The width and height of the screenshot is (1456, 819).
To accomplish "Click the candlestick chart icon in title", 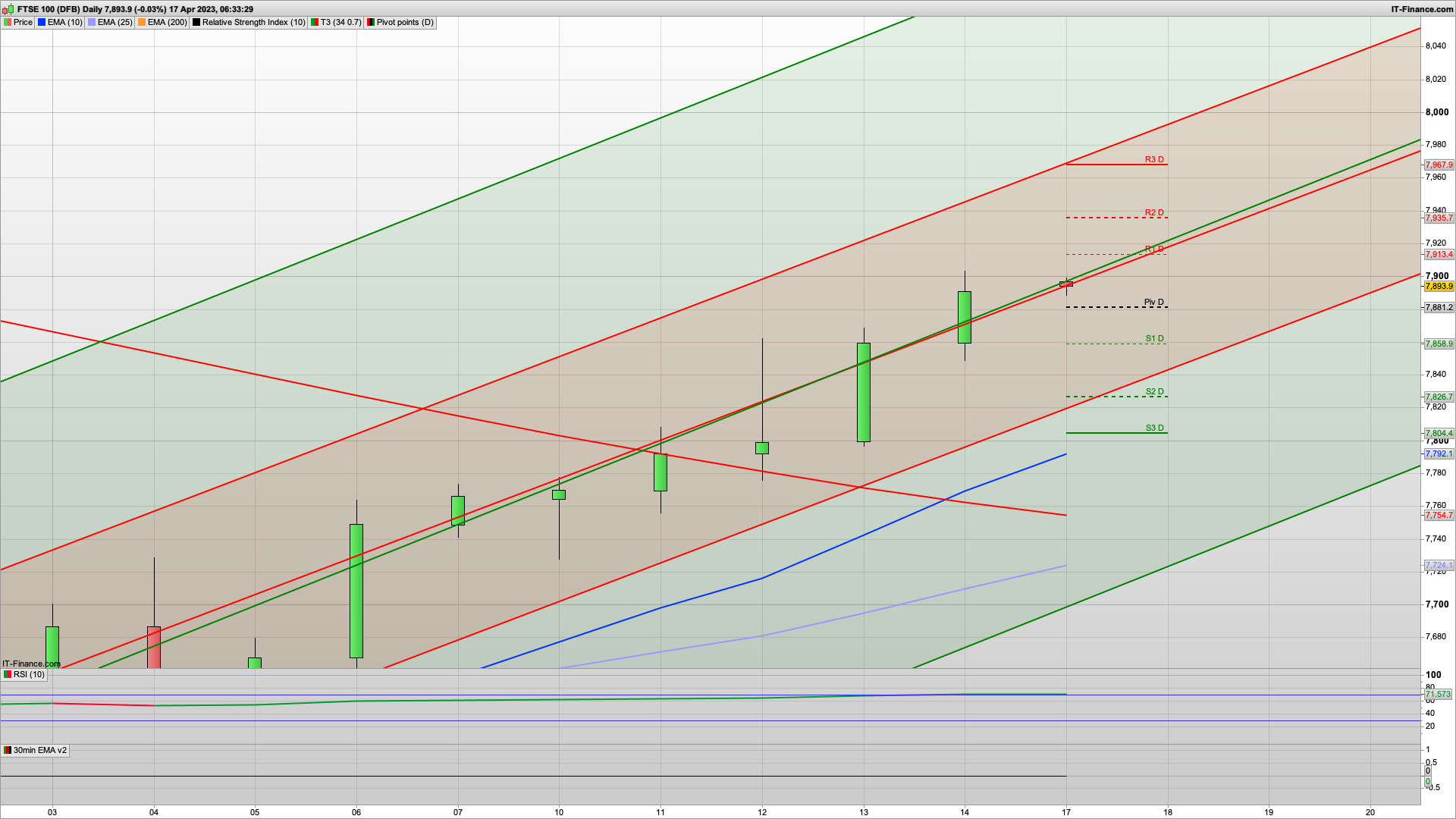I will [x=8, y=9].
